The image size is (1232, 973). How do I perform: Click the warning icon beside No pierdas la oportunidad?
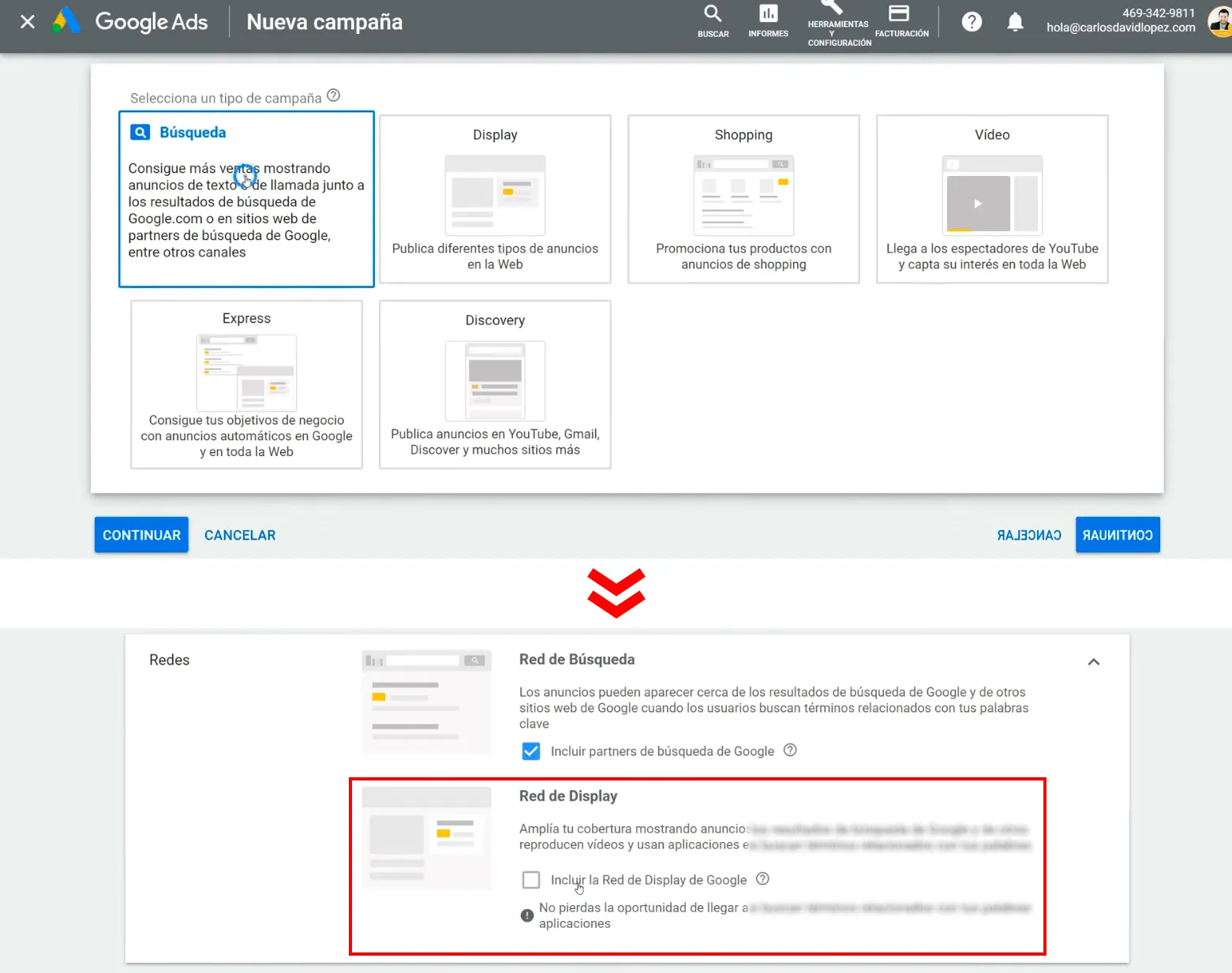527,915
